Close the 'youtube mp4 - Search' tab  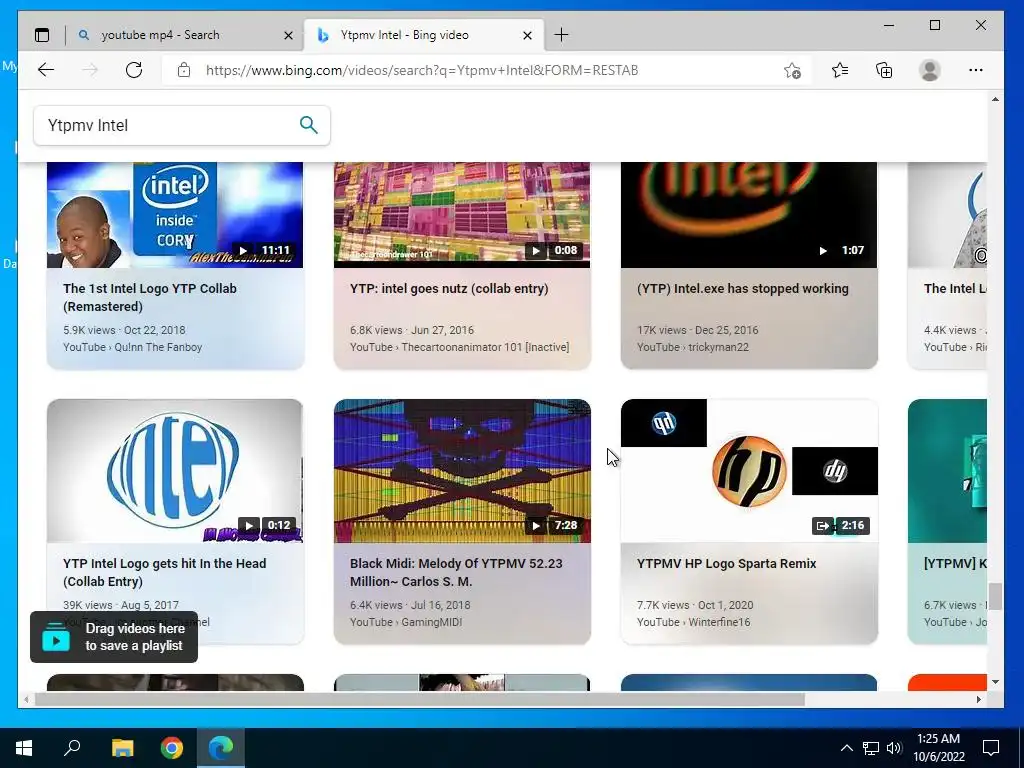pyautogui.click(x=288, y=35)
